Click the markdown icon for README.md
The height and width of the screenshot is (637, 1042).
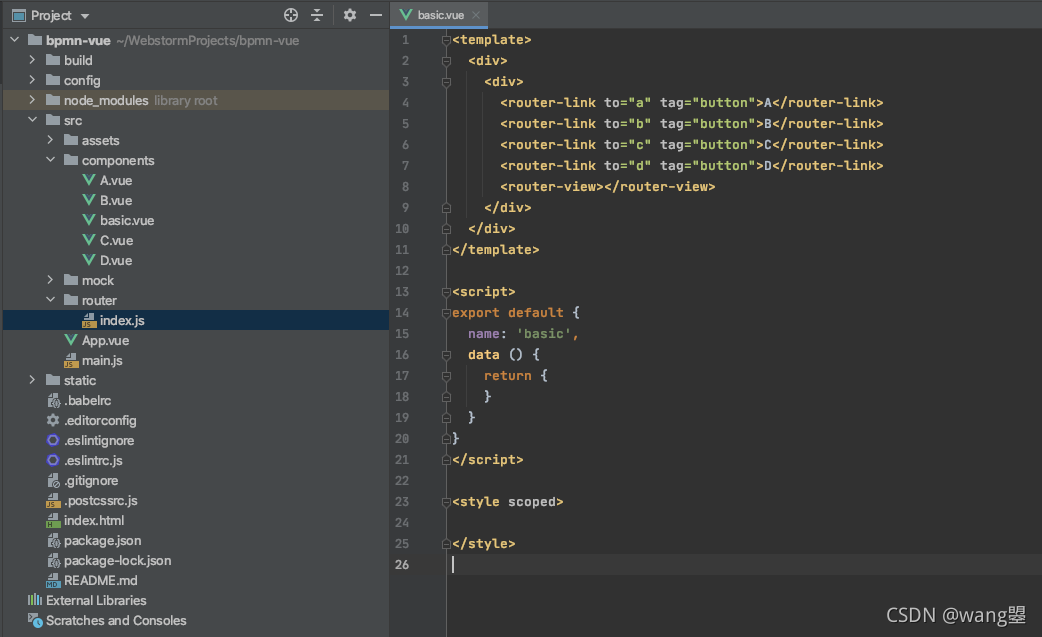pyautogui.click(x=53, y=581)
